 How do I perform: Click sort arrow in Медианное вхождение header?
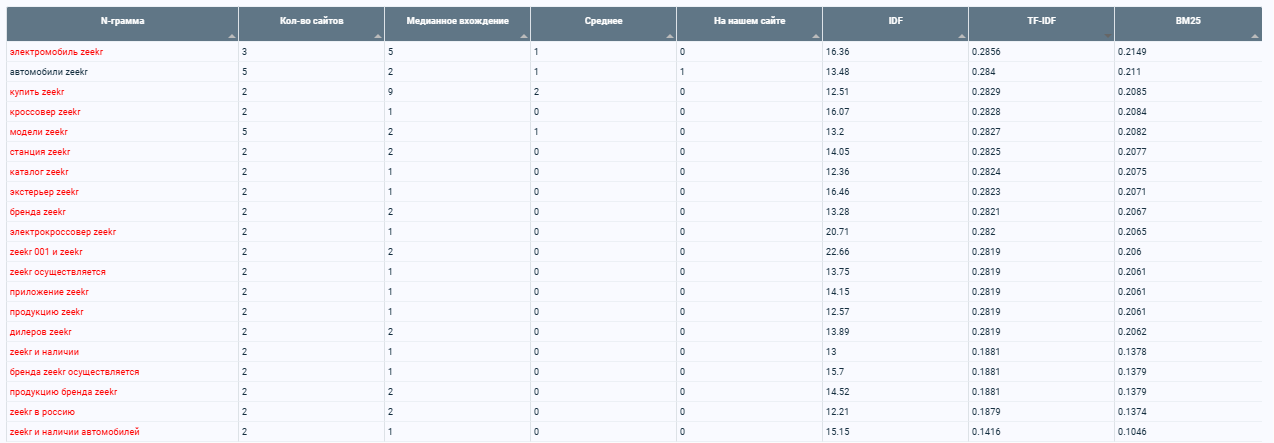(x=524, y=35)
